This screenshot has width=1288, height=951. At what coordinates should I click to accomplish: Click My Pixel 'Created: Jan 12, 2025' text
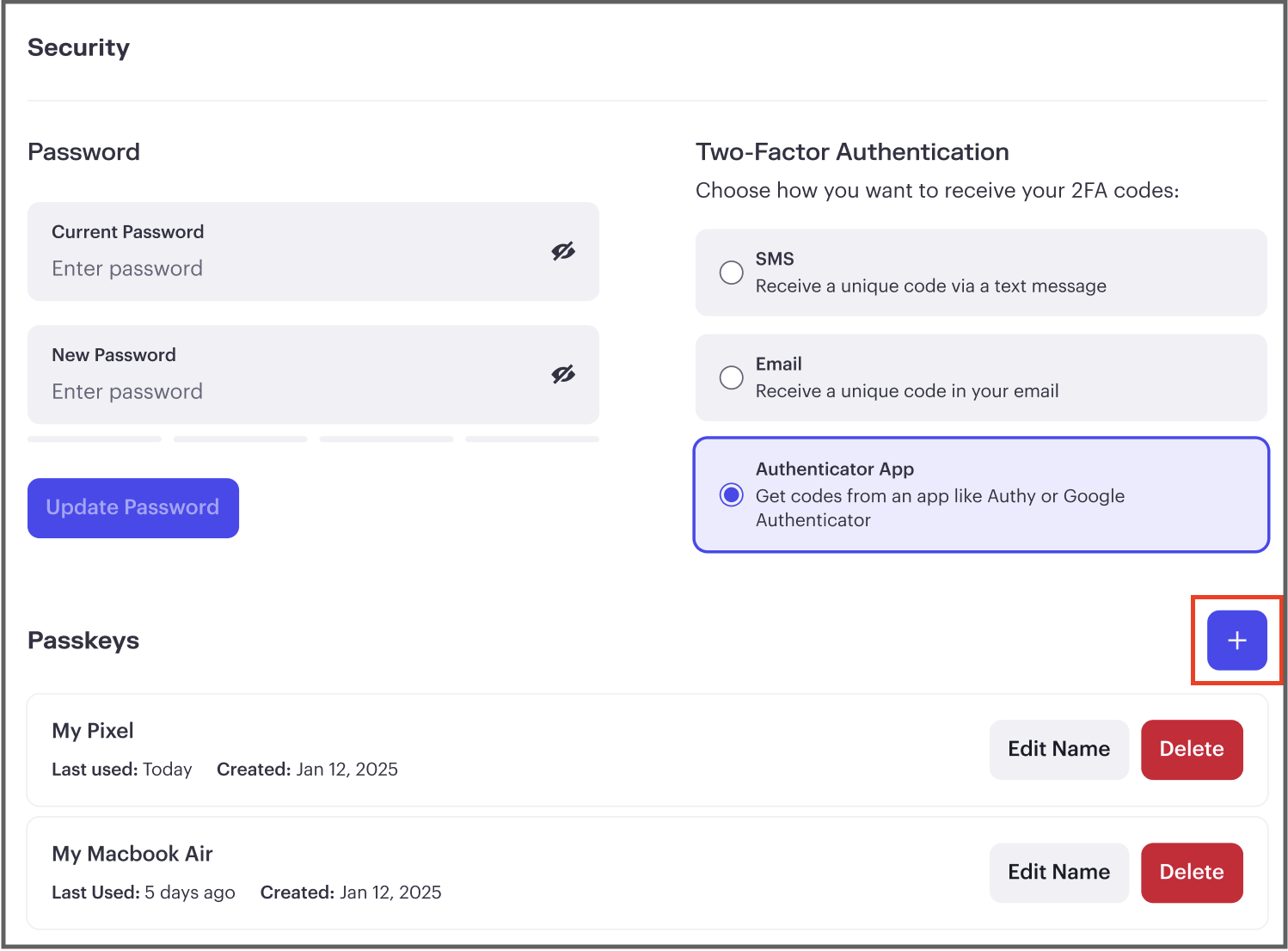(307, 770)
